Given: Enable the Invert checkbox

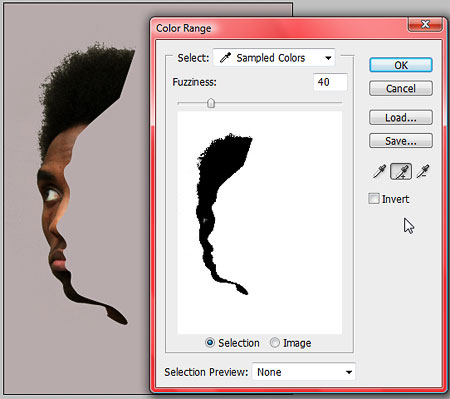Looking at the screenshot, I should 374,199.
